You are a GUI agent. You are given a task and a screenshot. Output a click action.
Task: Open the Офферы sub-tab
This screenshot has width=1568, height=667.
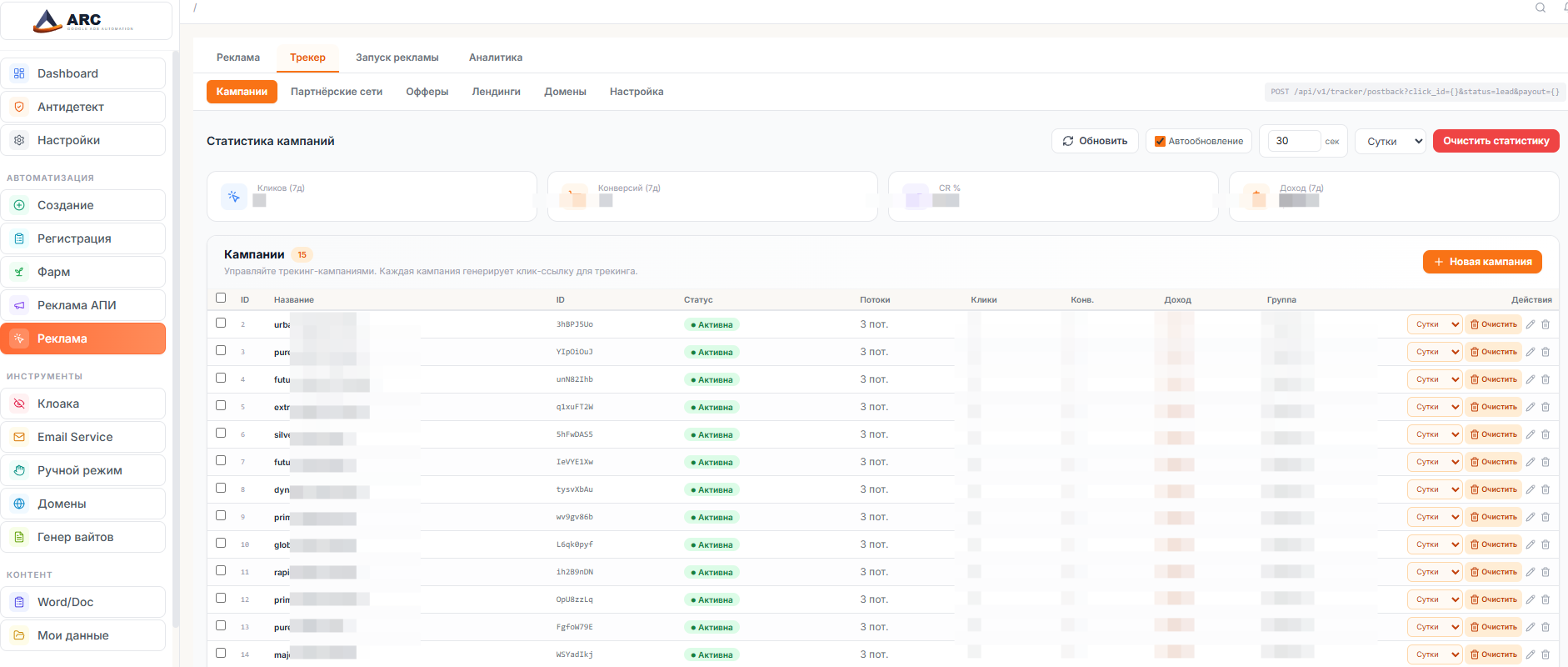(427, 92)
